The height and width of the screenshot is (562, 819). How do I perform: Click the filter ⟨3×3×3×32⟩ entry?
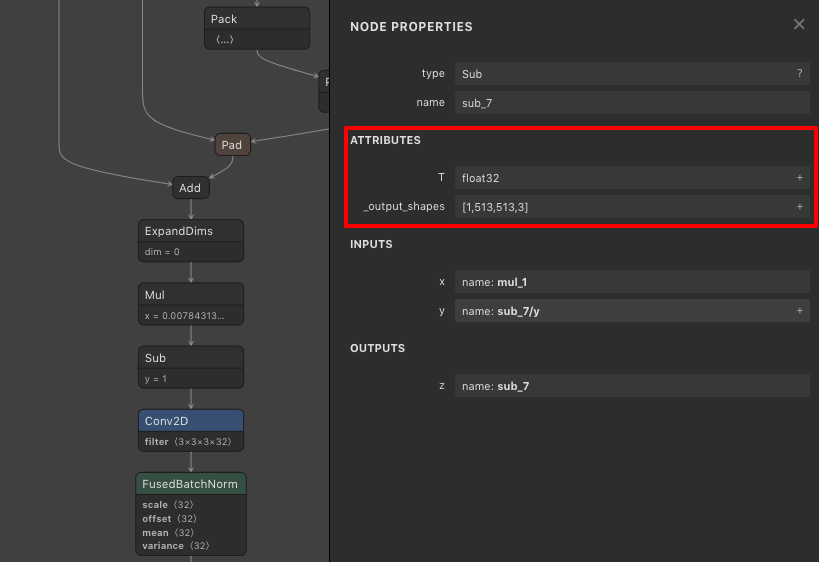[188, 442]
